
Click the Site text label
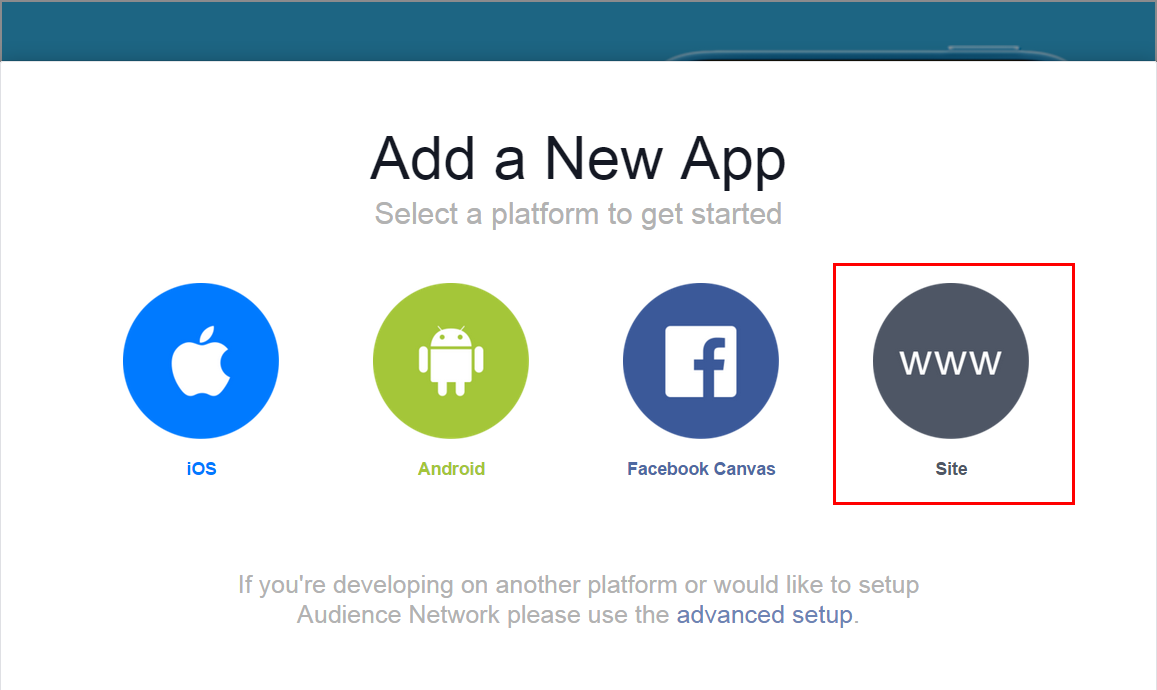coord(951,469)
